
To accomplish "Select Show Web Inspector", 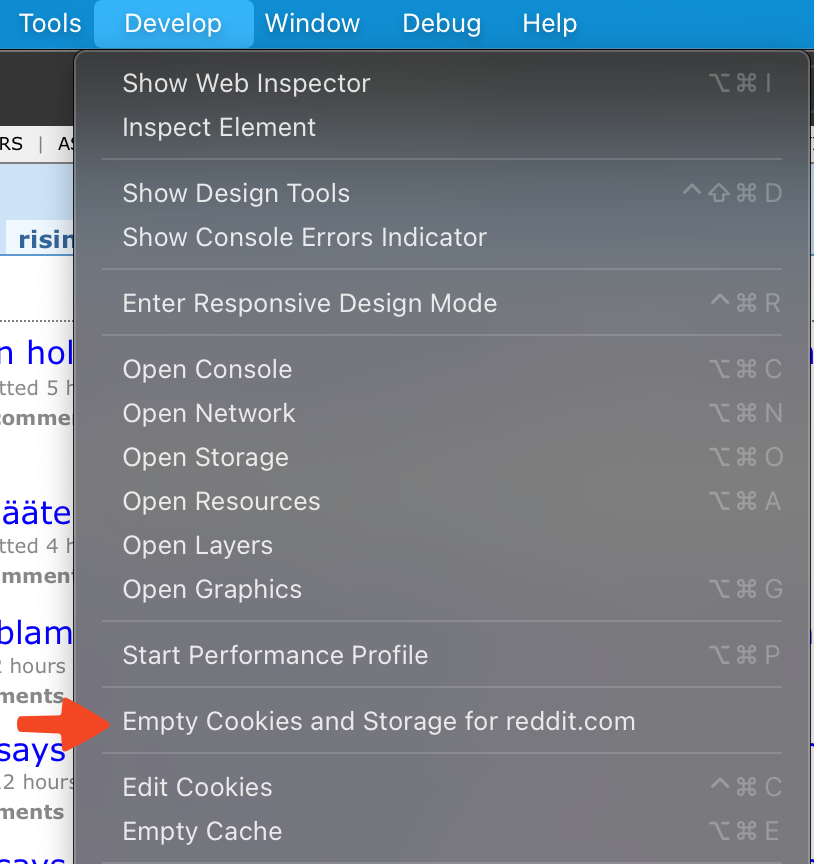I will pyautogui.click(x=246, y=83).
